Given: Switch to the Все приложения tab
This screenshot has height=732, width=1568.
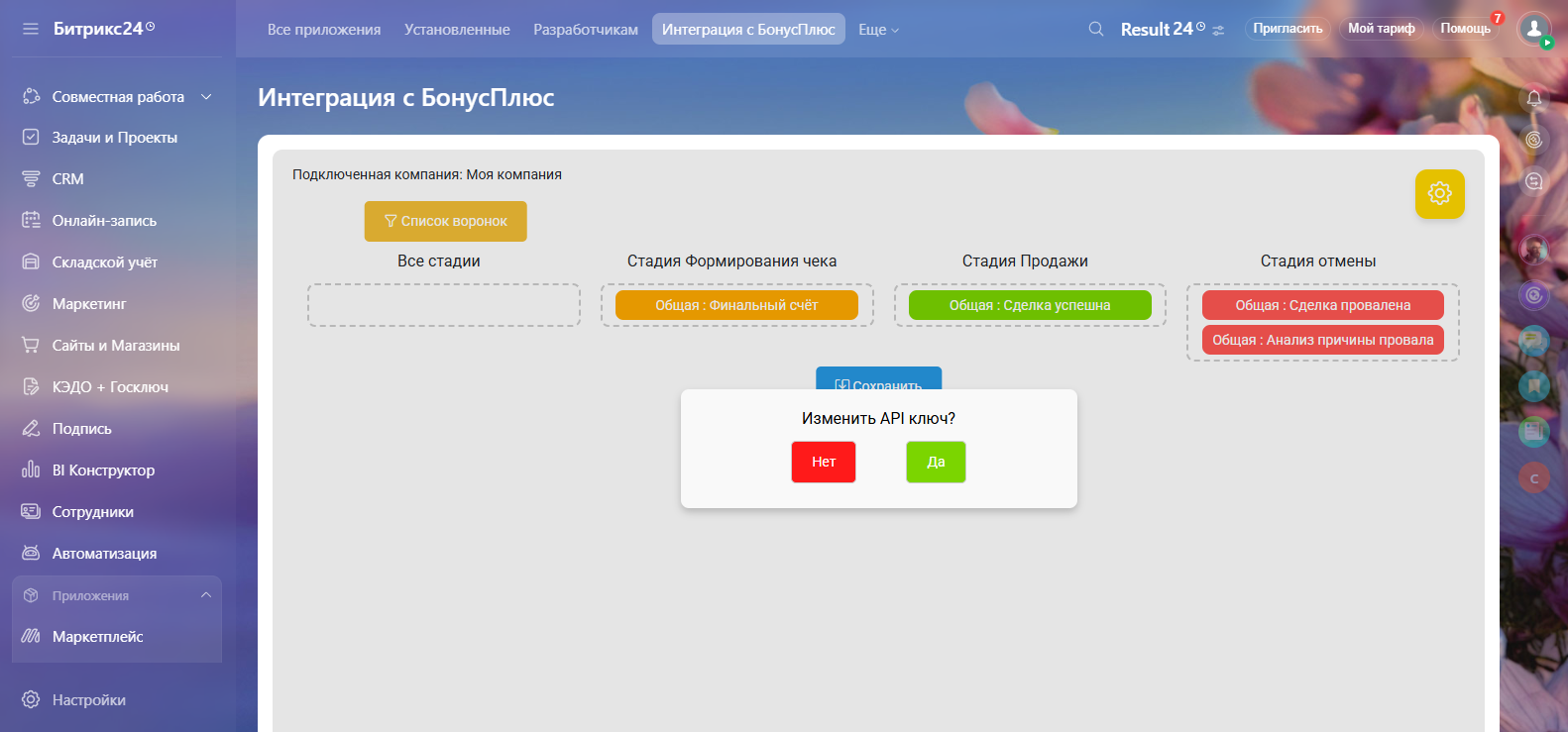Looking at the screenshot, I should coord(324,30).
